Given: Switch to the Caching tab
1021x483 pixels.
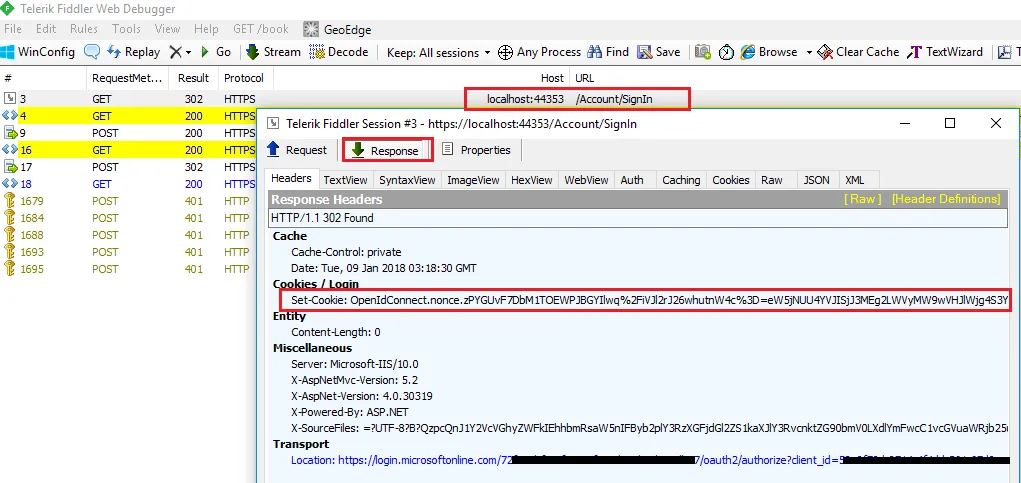Looking at the screenshot, I should [681, 180].
